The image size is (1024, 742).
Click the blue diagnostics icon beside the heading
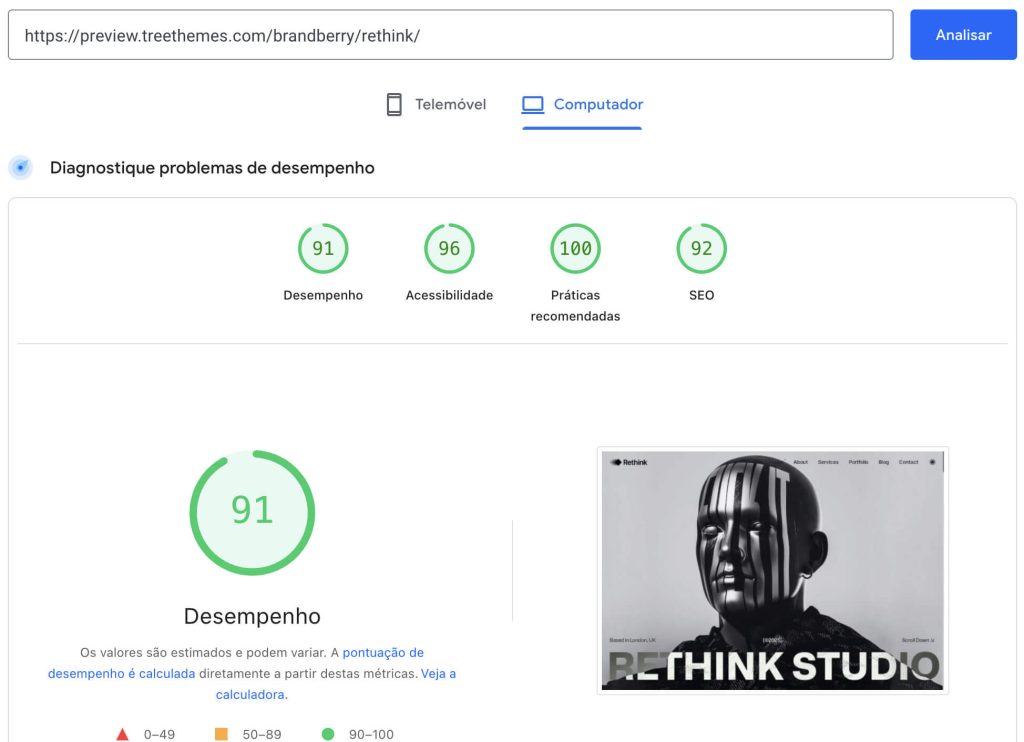pos(20,168)
